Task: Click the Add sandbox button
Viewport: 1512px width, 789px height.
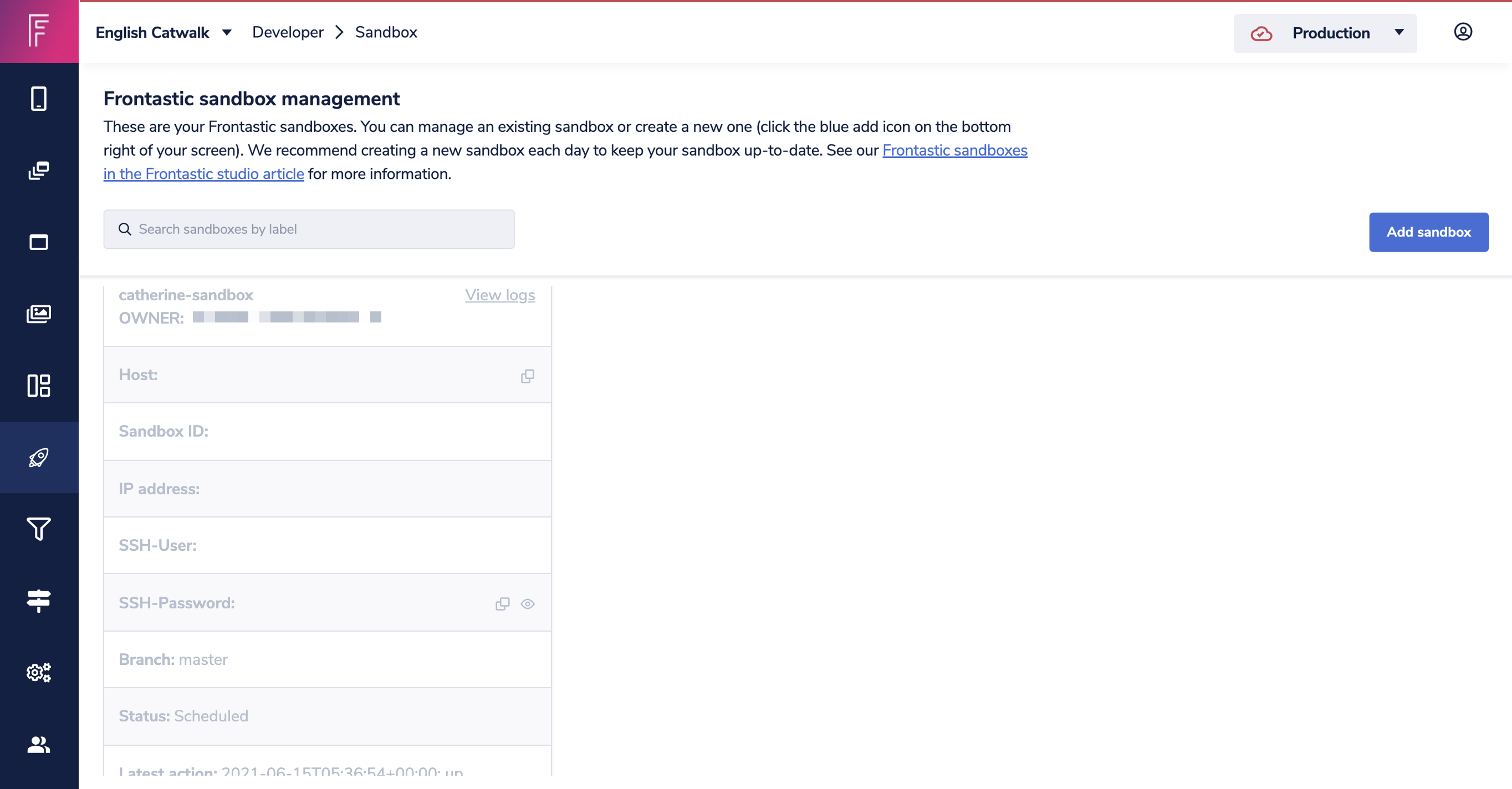Action: (1428, 232)
